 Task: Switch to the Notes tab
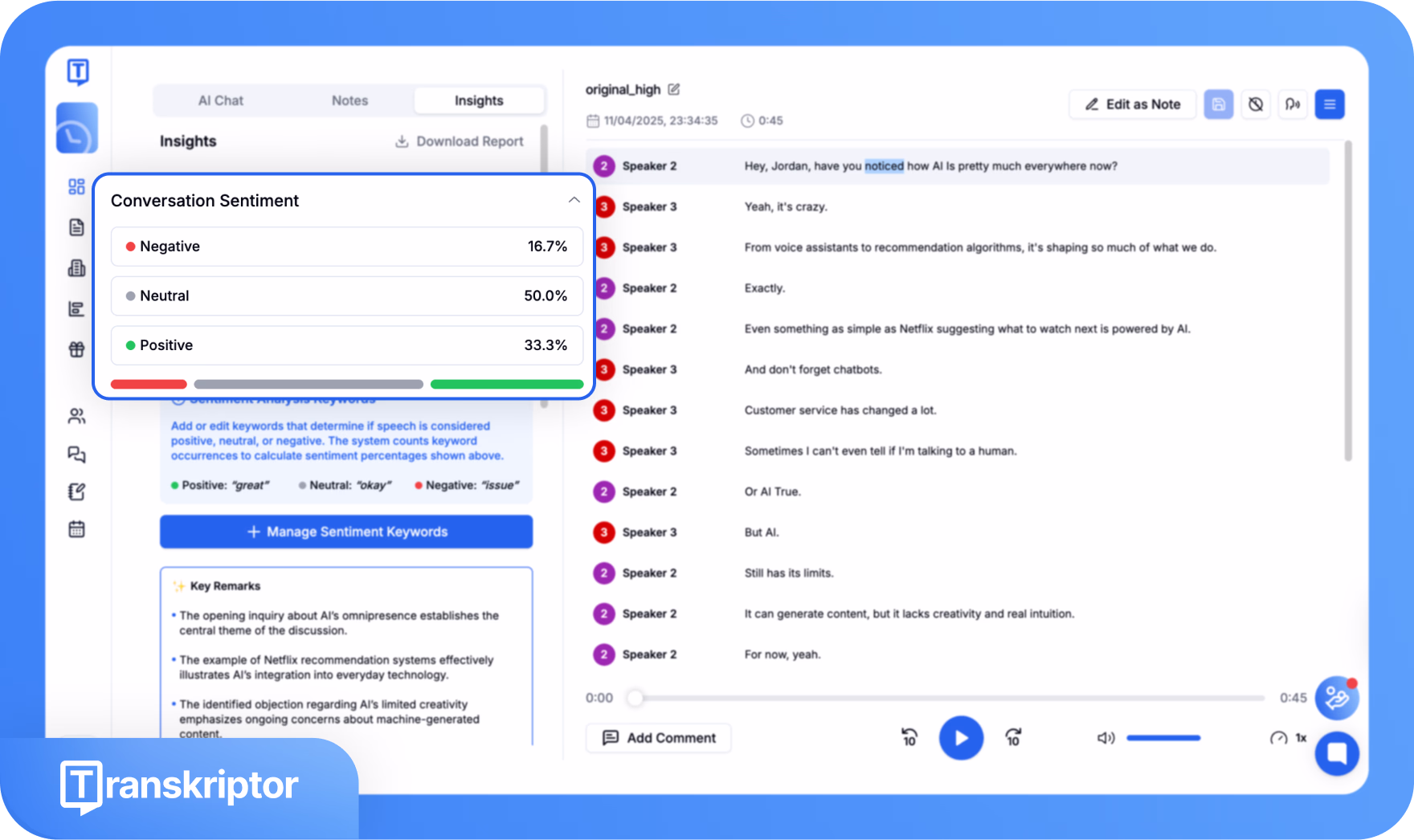click(350, 100)
